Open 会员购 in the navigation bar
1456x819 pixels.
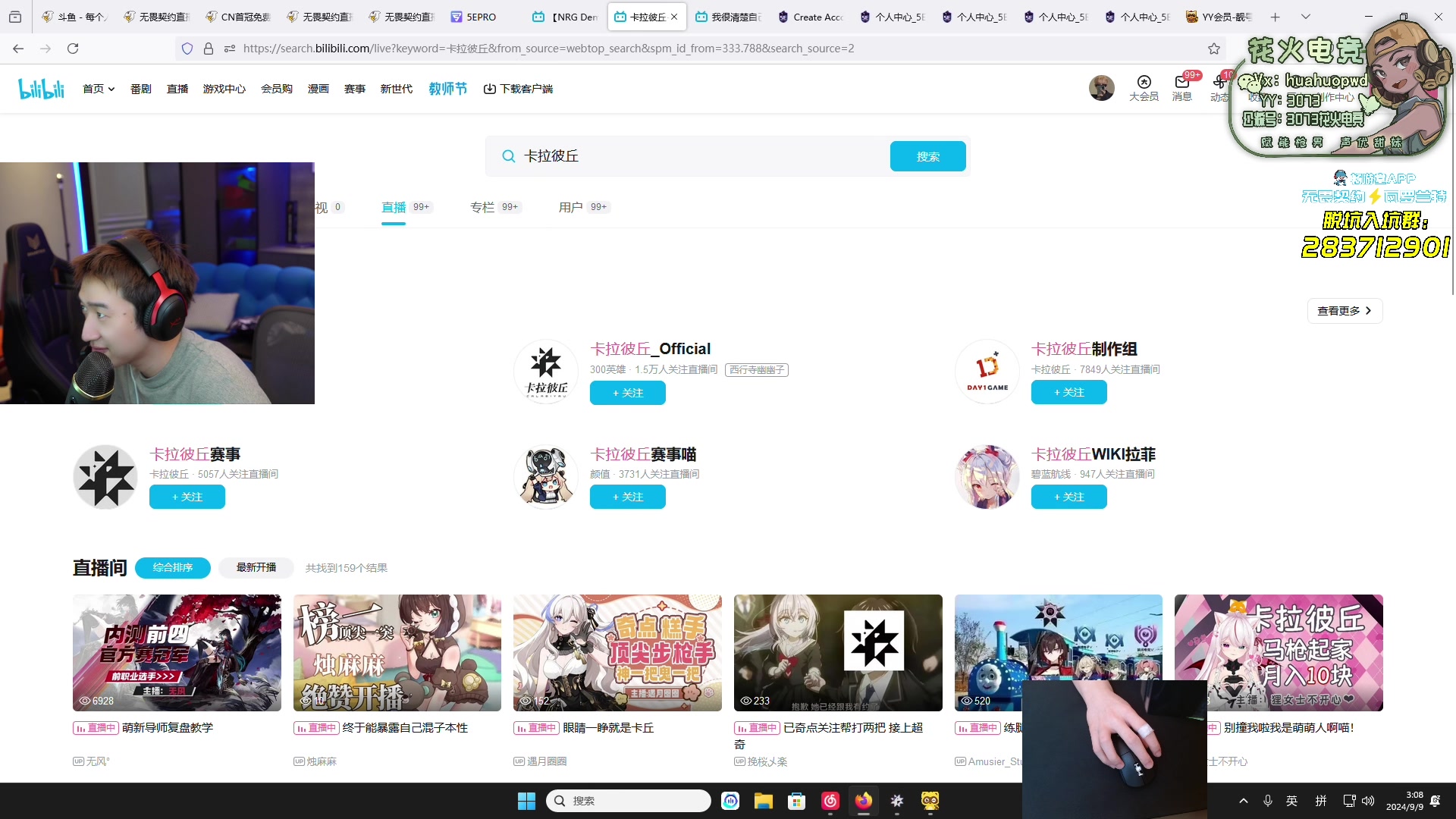tap(277, 89)
